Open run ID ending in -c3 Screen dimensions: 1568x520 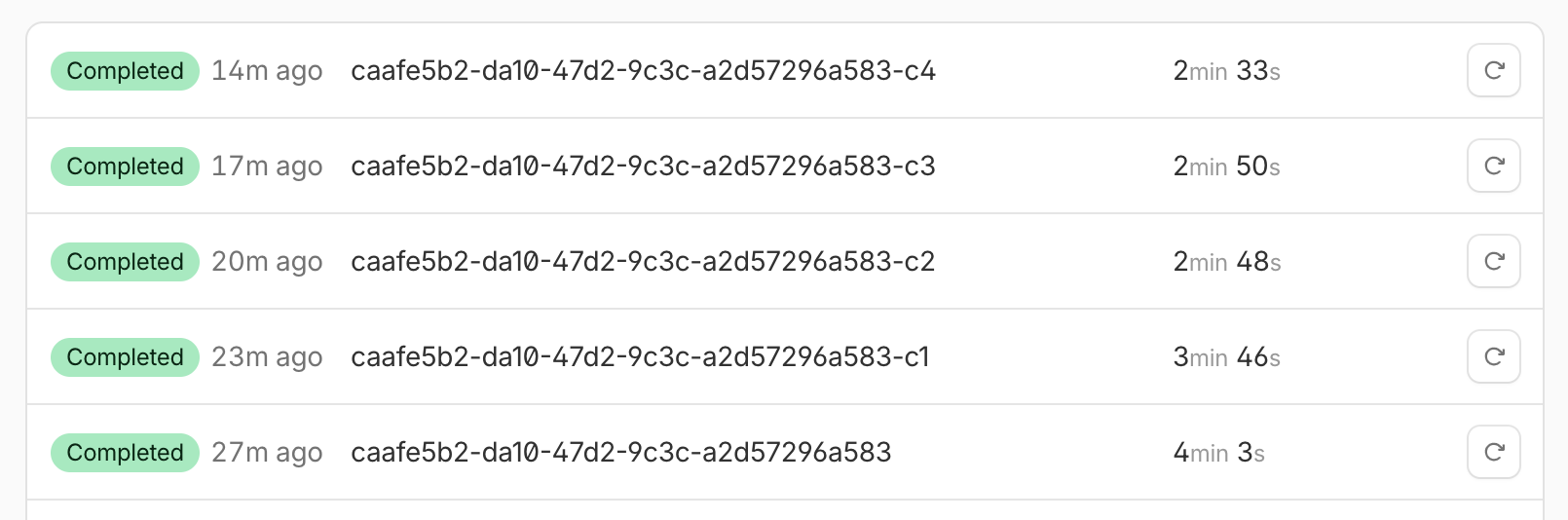click(x=643, y=167)
